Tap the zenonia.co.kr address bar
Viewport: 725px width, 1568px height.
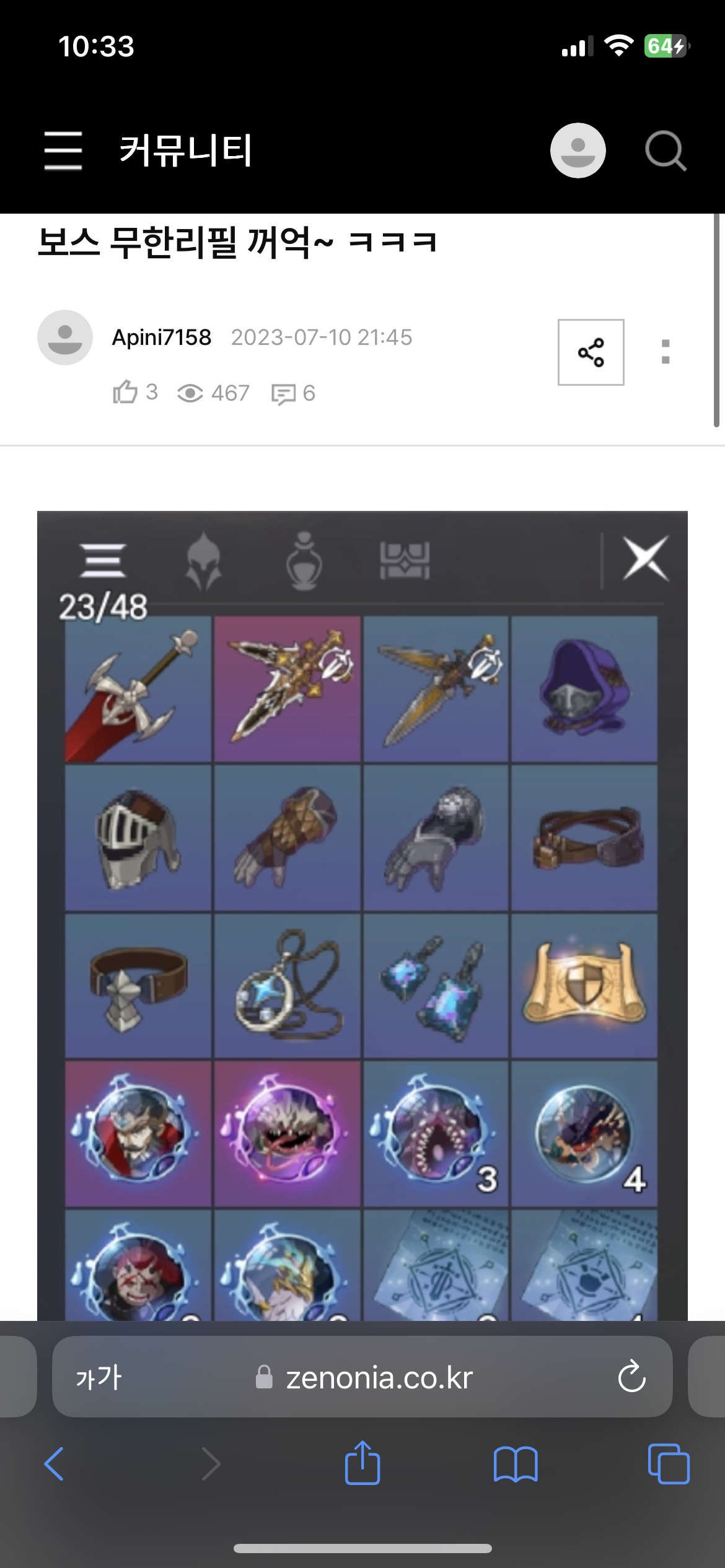click(362, 1378)
